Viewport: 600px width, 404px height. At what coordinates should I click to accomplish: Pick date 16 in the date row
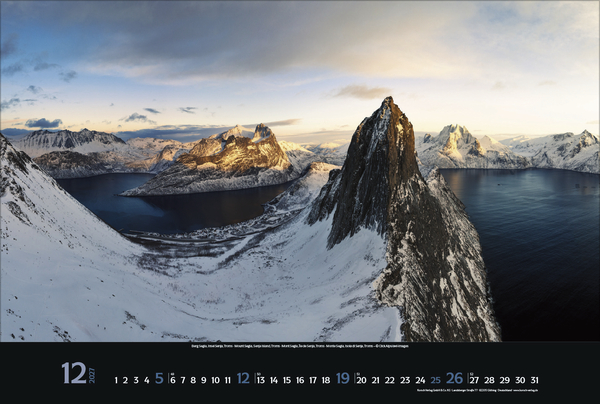[x=300, y=380]
